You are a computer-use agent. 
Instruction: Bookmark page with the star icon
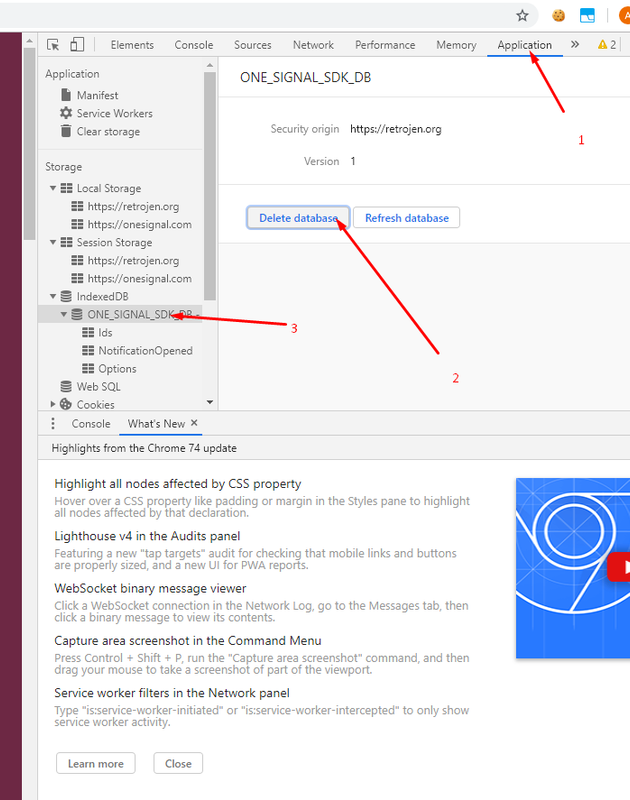click(x=522, y=15)
